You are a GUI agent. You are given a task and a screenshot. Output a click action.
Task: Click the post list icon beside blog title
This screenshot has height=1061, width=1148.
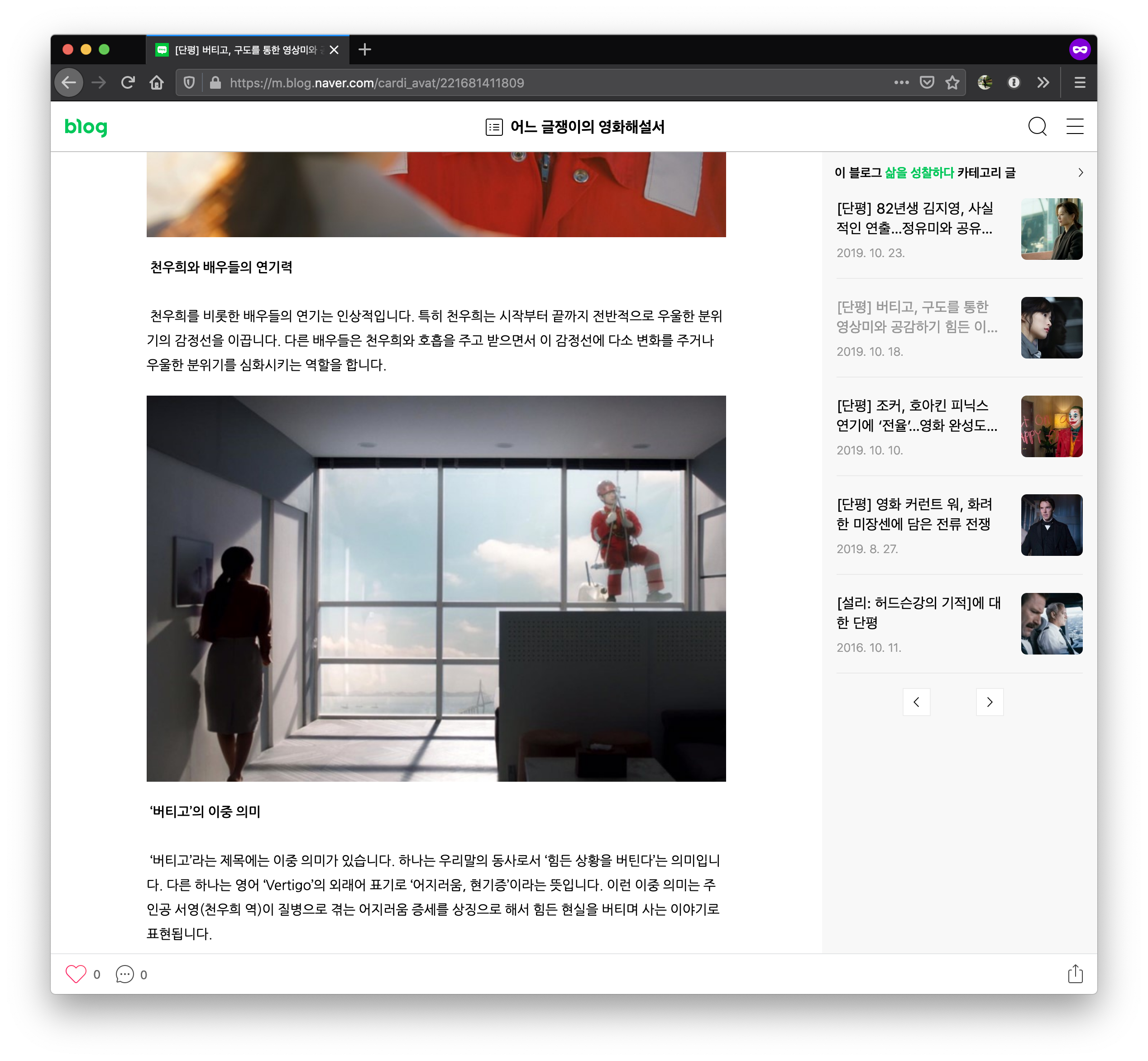click(494, 127)
